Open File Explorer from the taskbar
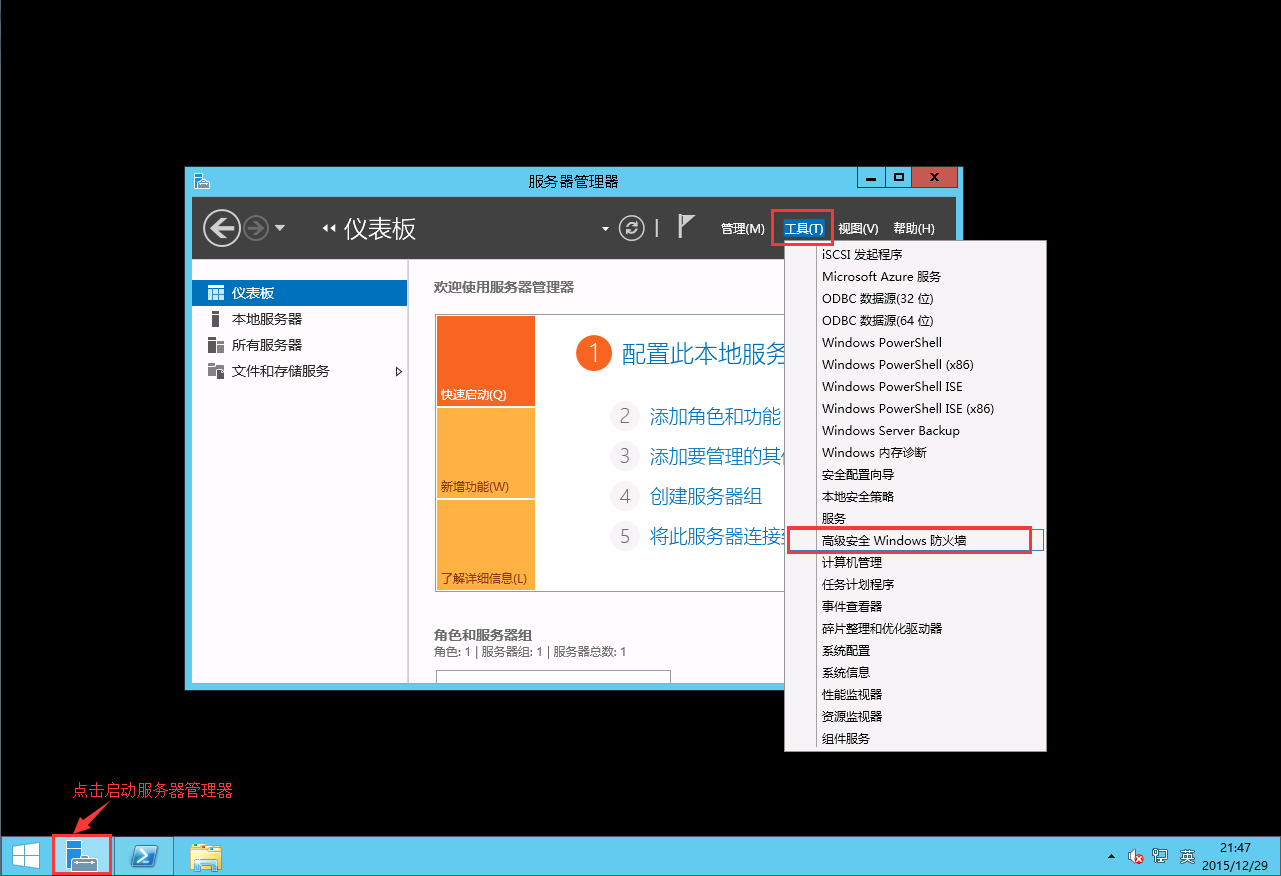 pyautogui.click(x=205, y=856)
